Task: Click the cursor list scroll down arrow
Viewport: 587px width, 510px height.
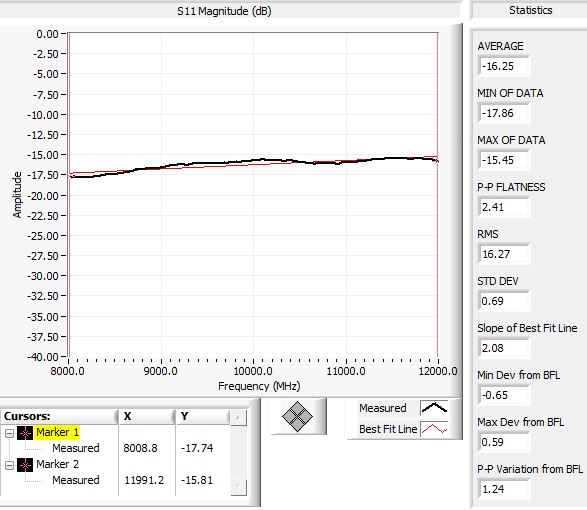Action: coord(238,488)
